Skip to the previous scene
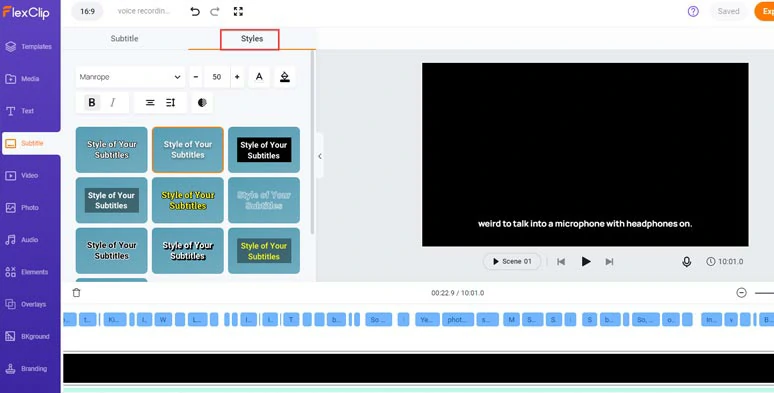Screen dimensions: 774x393 pos(561,262)
